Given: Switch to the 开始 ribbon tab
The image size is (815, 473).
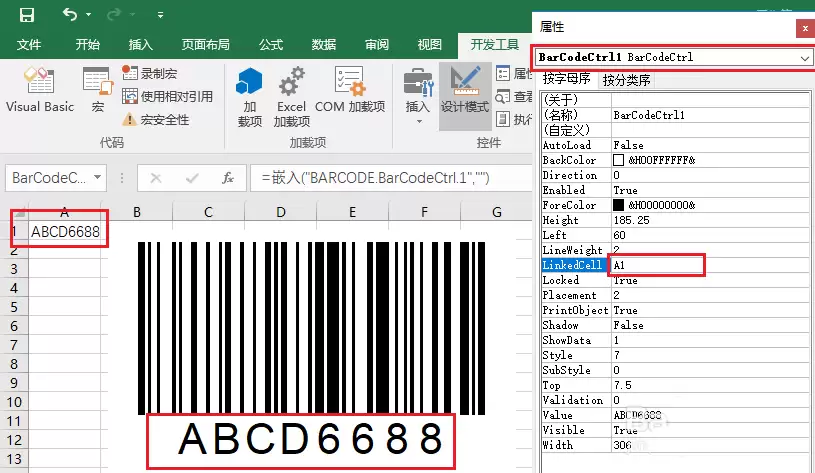Looking at the screenshot, I should pyautogui.click(x=87, y=45).
